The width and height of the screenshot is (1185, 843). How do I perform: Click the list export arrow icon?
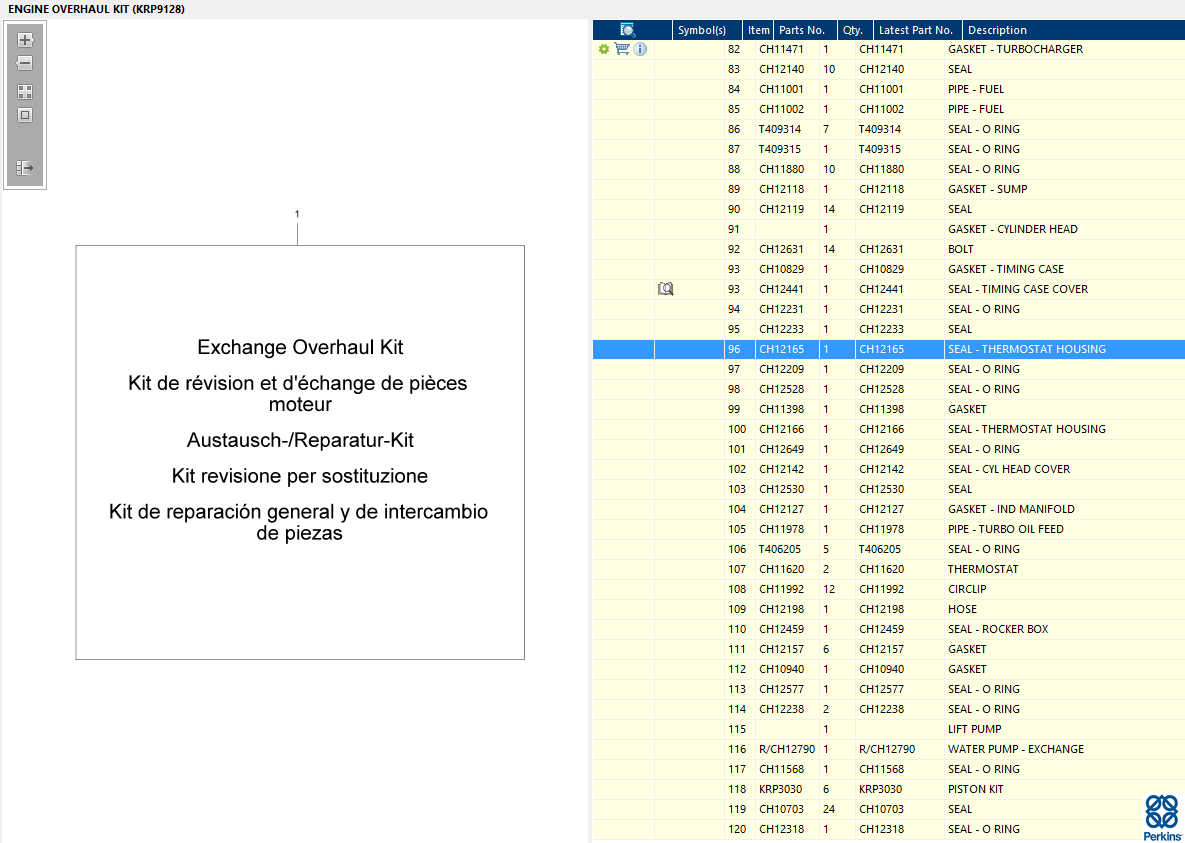(x=25, y=167)
